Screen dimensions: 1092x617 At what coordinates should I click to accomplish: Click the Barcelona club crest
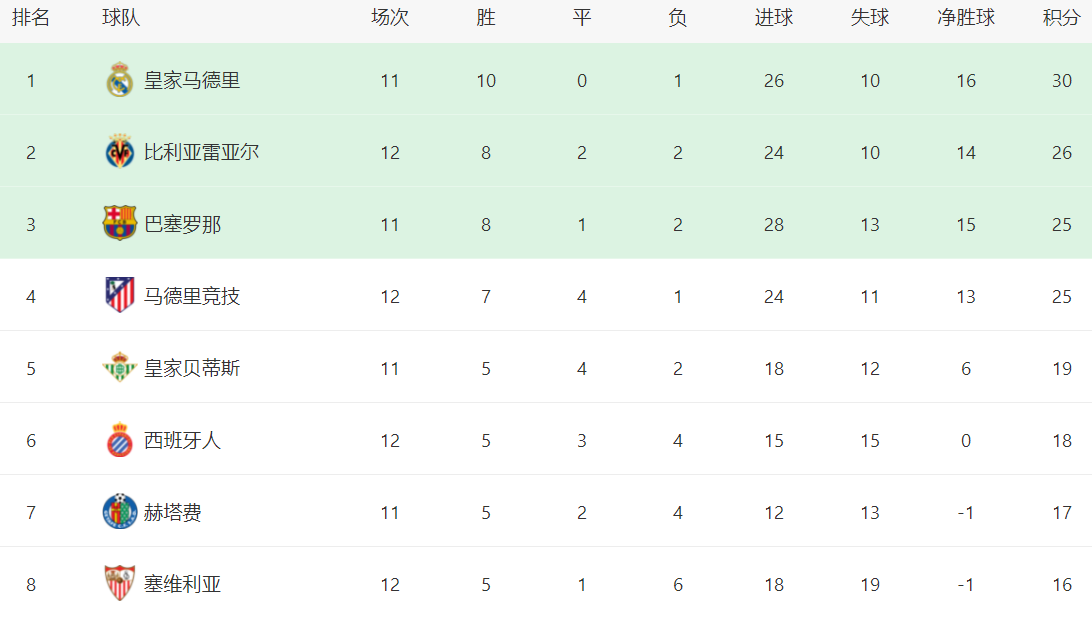pyautogui.click(x=120, y=224)
